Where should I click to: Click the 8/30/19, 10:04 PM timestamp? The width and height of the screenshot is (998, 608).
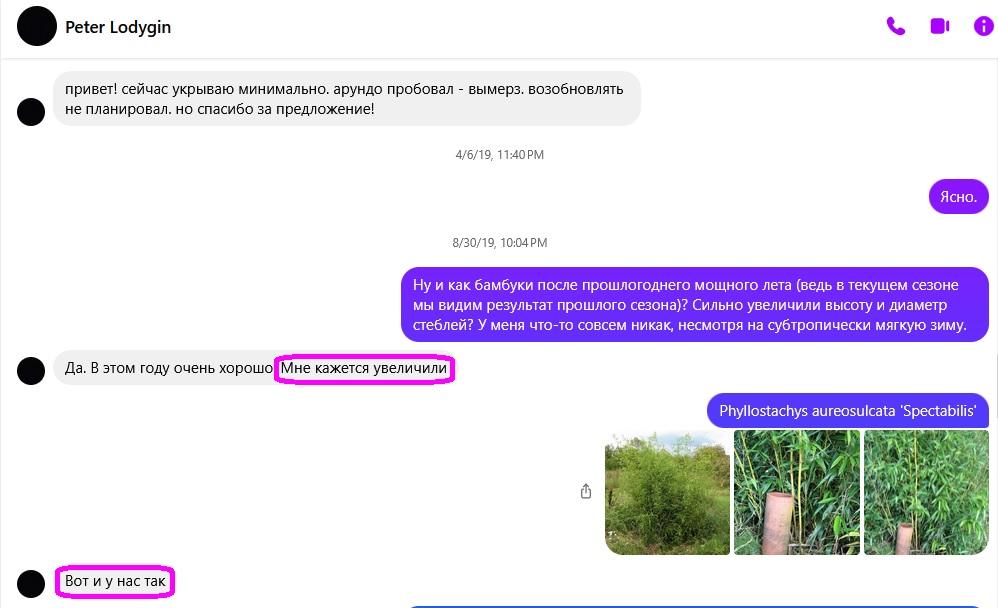499,243
